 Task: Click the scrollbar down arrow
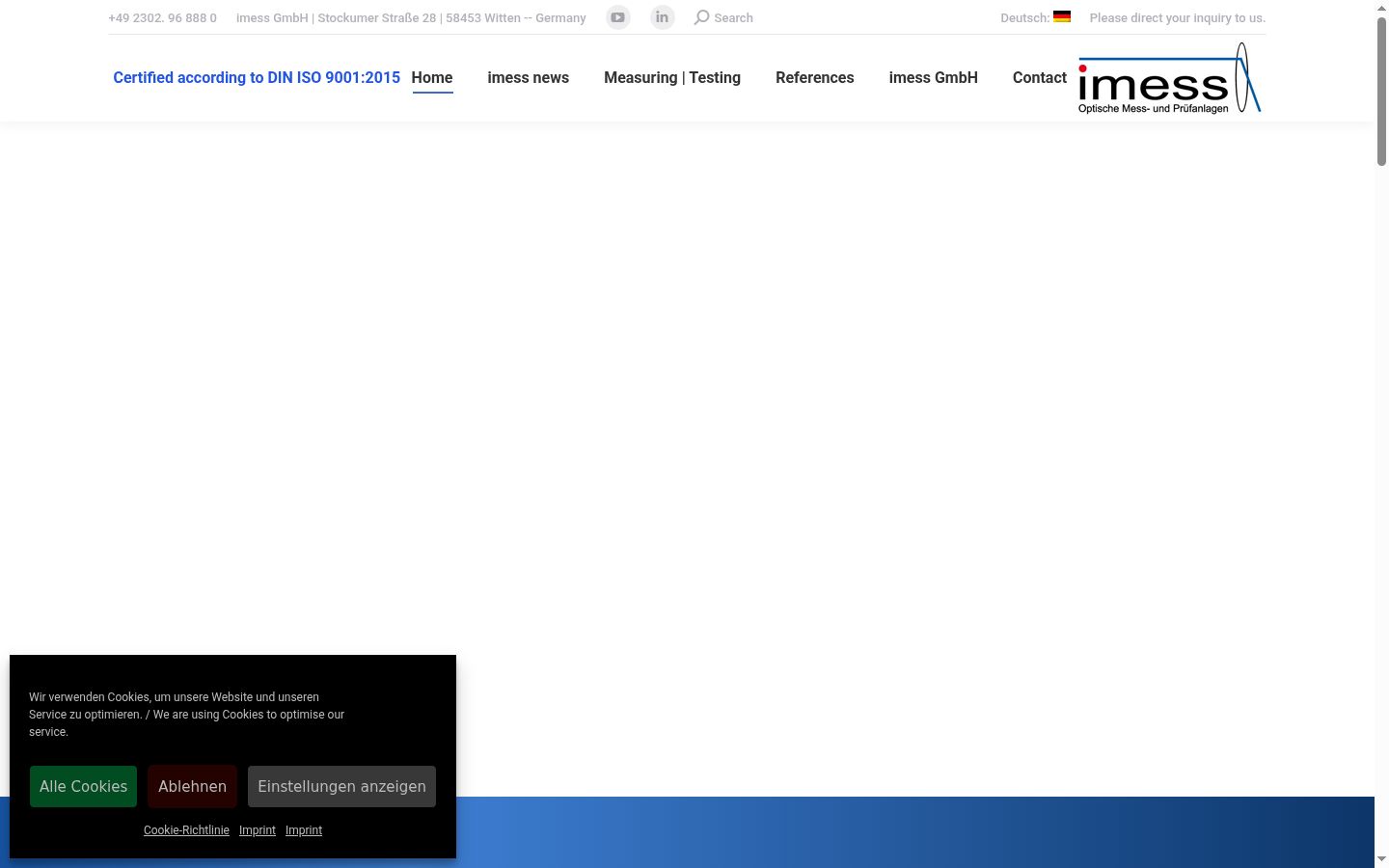1381,859
